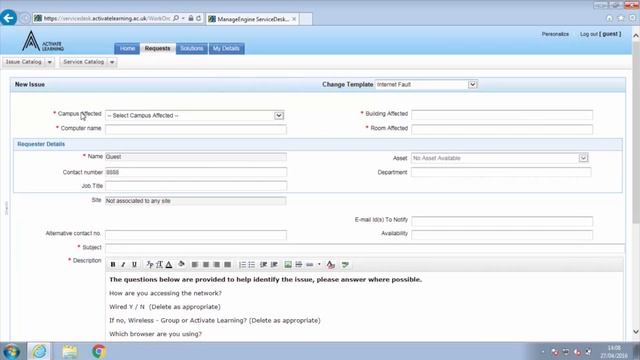Toggle bold formatting in Description editor

[113, 264]
